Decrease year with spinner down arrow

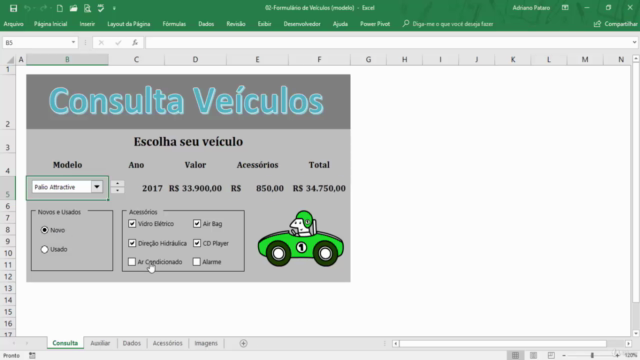[x=118, y=190]
